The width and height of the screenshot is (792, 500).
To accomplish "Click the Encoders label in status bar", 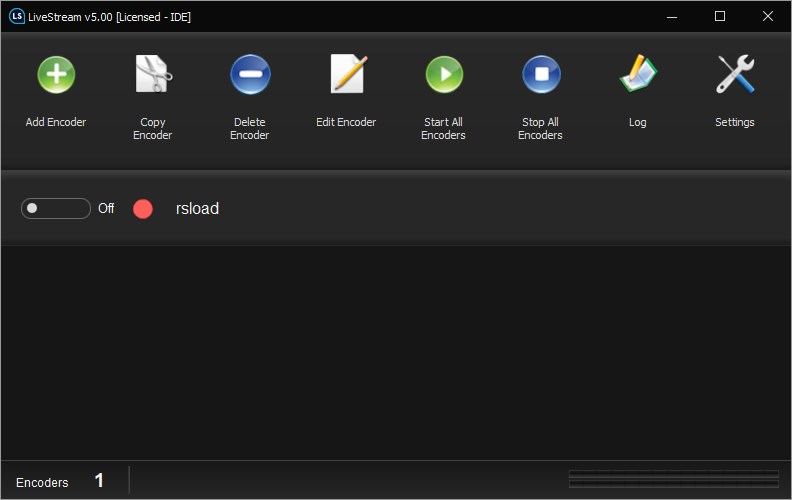I will coord(42,482).
